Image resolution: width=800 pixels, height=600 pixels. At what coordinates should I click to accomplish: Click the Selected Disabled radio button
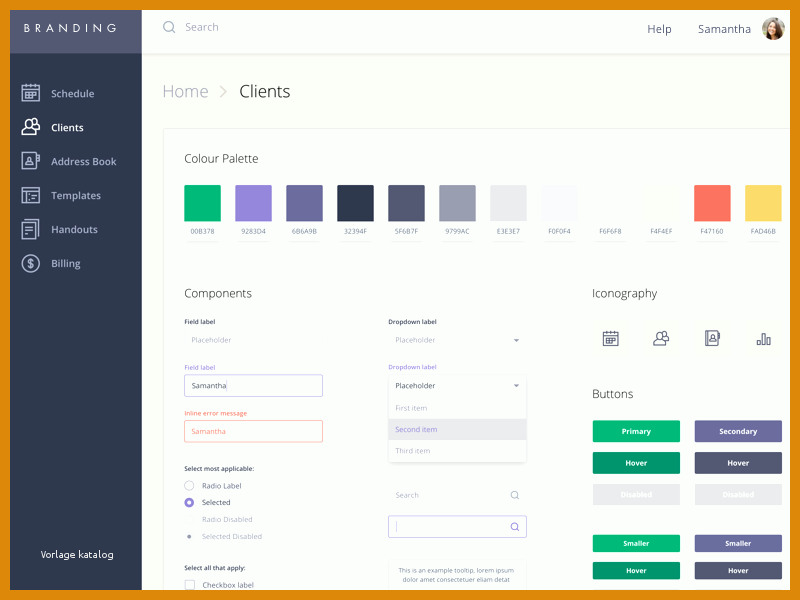[189, 536]
